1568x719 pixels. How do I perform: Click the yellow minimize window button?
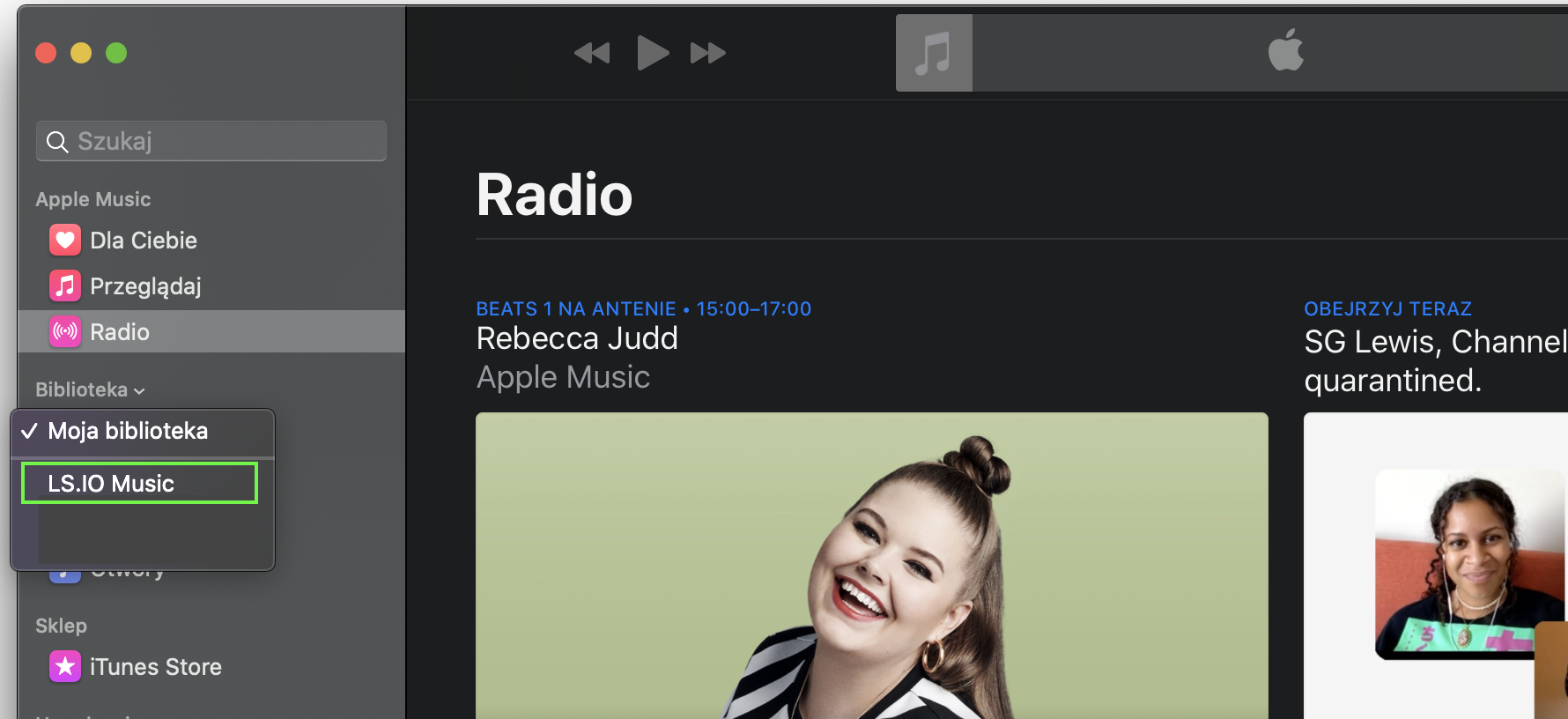pos(81,53)
